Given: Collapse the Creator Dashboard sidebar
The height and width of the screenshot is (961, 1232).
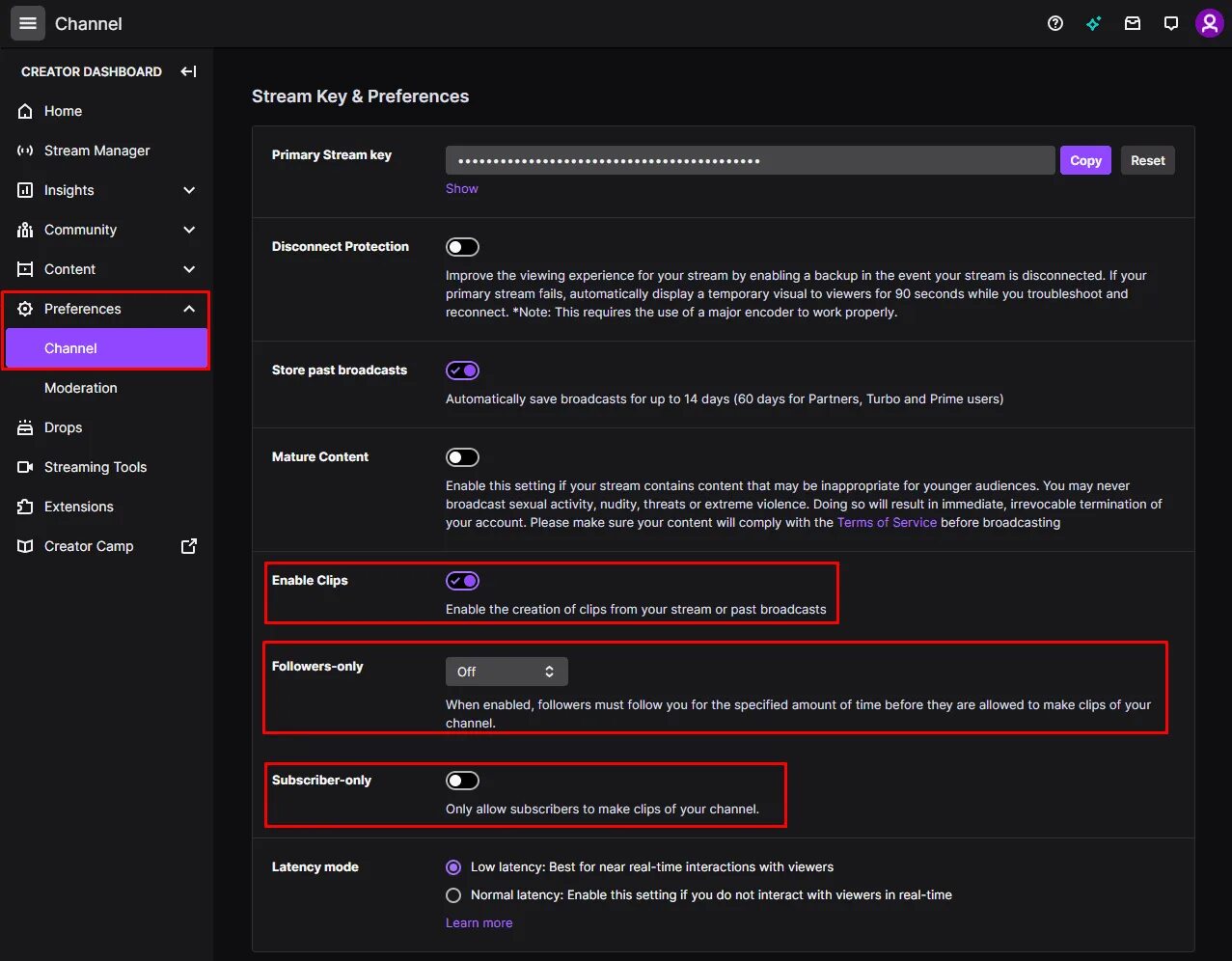Looking at the screenshot, I should (x=189, y=71).
